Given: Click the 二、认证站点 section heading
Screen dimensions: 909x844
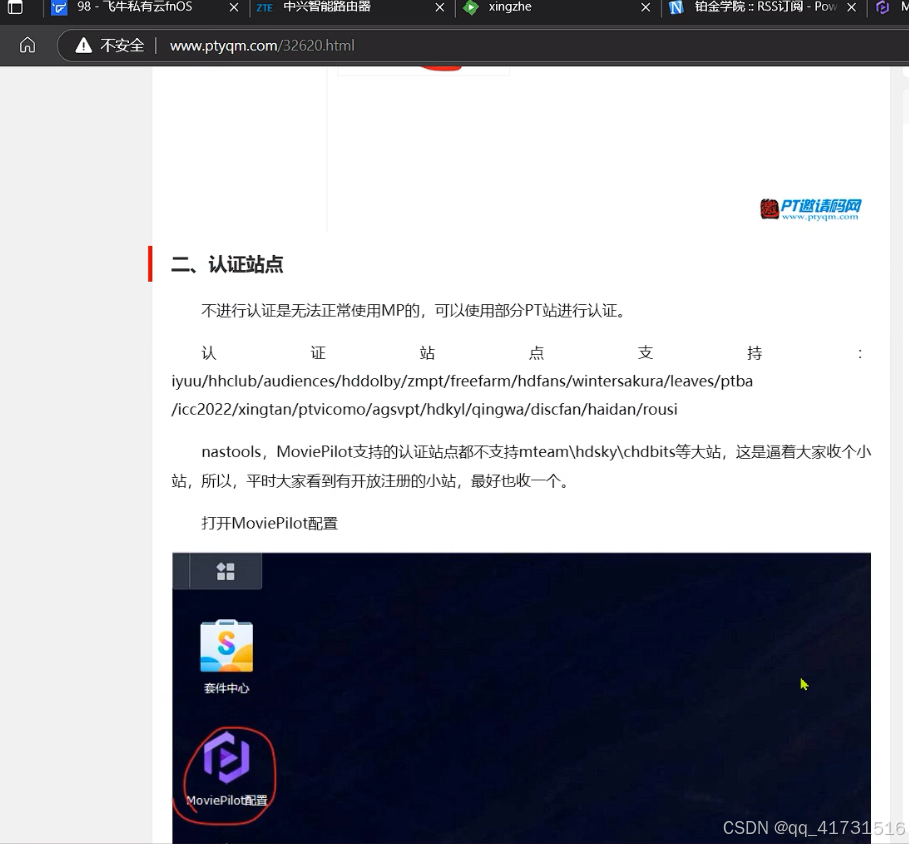Looking at the screenshot, I should 227,264.
